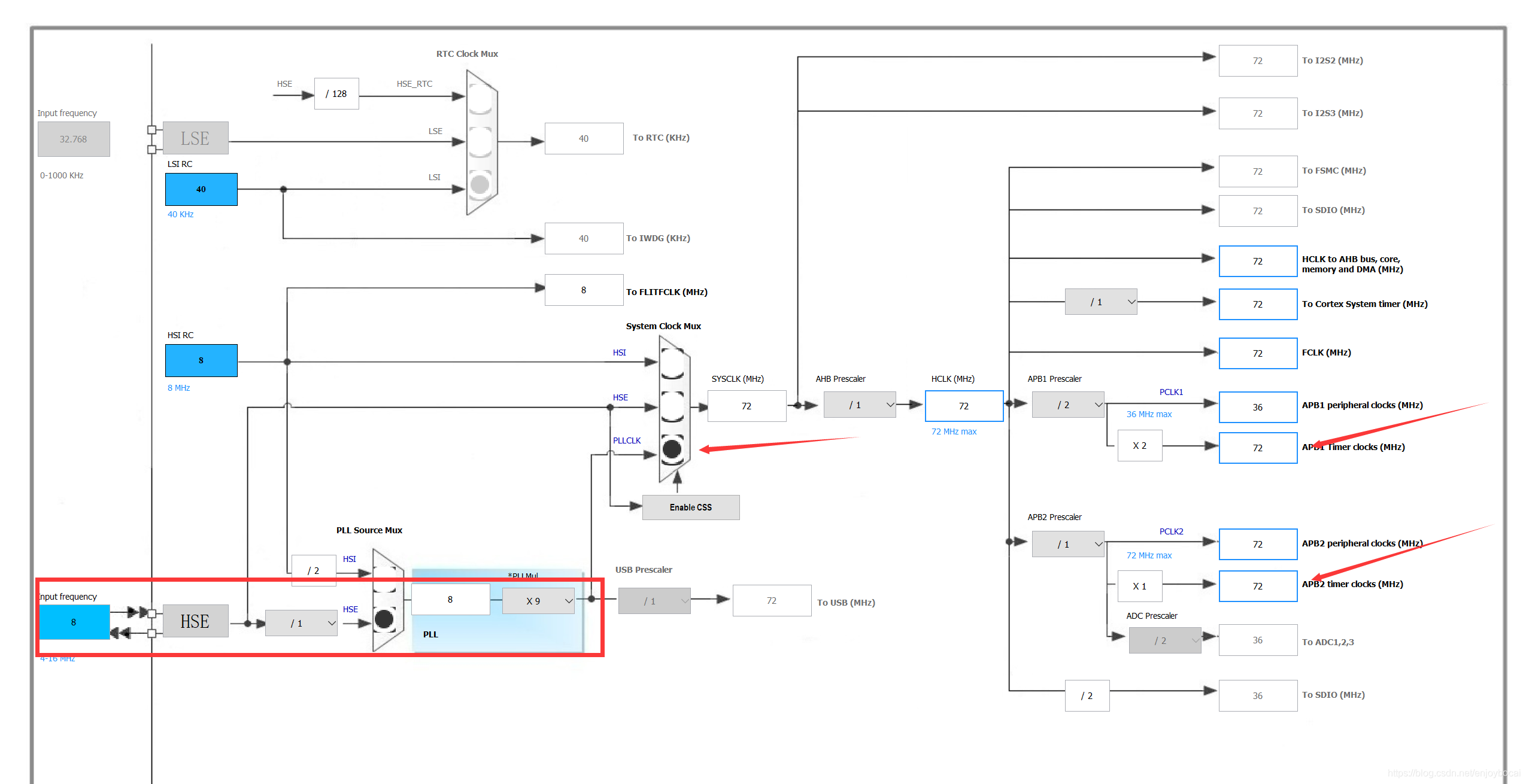Click the APB1 Timer clocks 72 field
Screen dimensions: 1526x784
[1258, 448]
